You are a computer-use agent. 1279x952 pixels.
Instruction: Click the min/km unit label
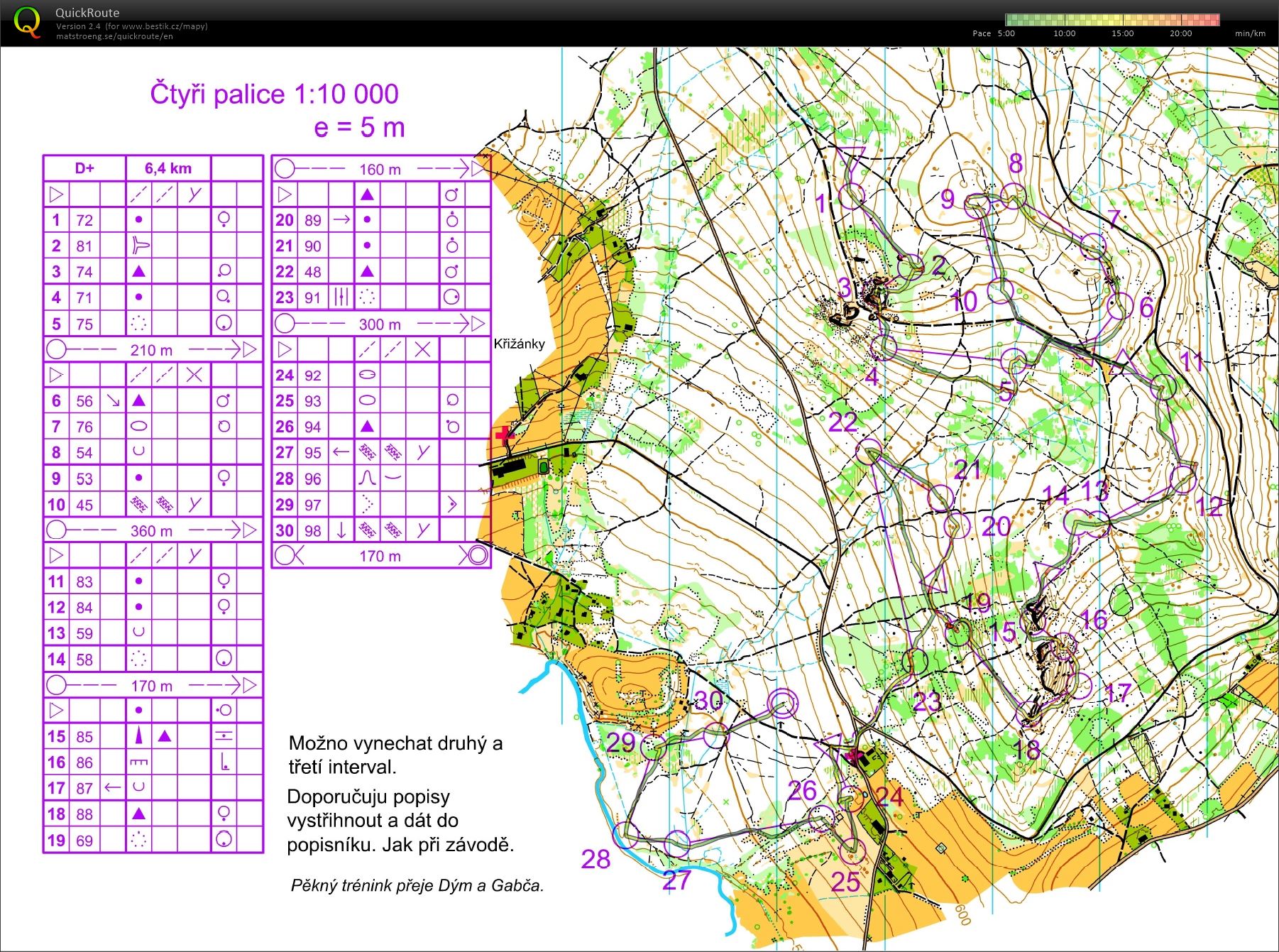click(1248, 33)
